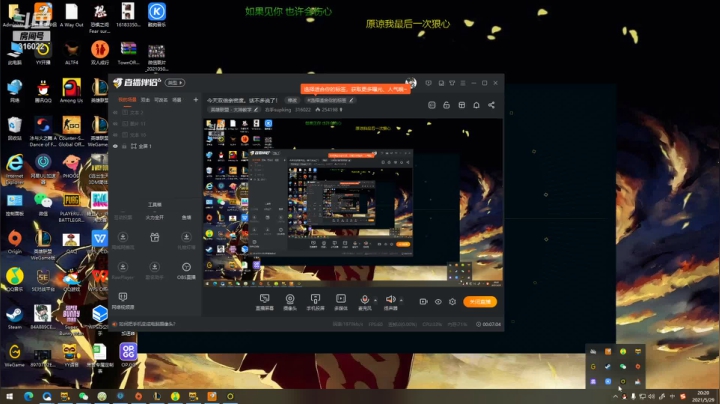
Task: Click the taskbar clock and date
Action: pyautogui.click(x=703, y=396)
